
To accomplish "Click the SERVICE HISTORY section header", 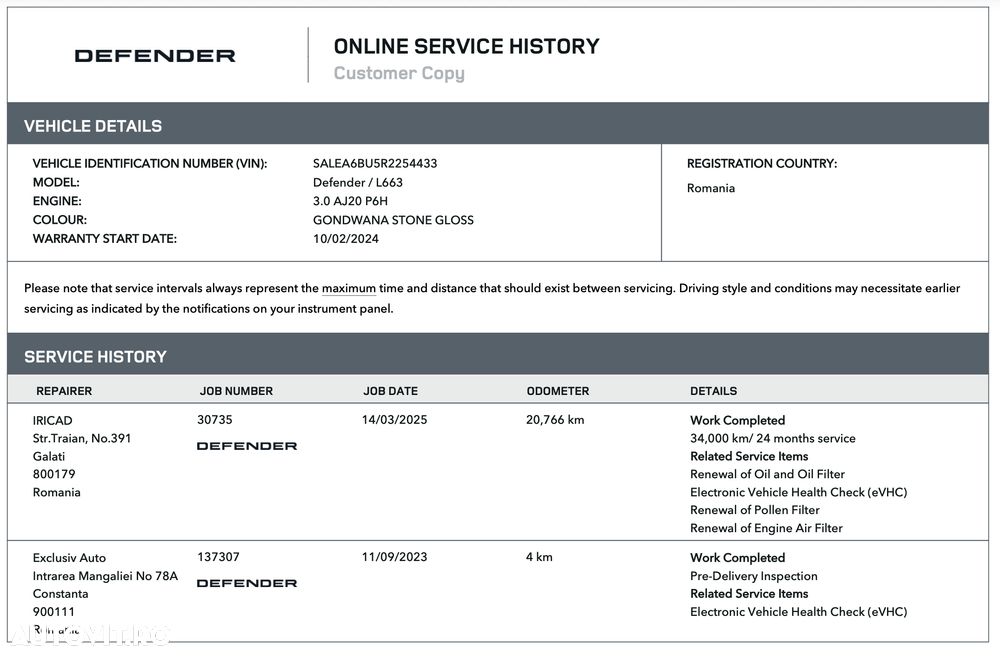I will (x=95, y=357).
